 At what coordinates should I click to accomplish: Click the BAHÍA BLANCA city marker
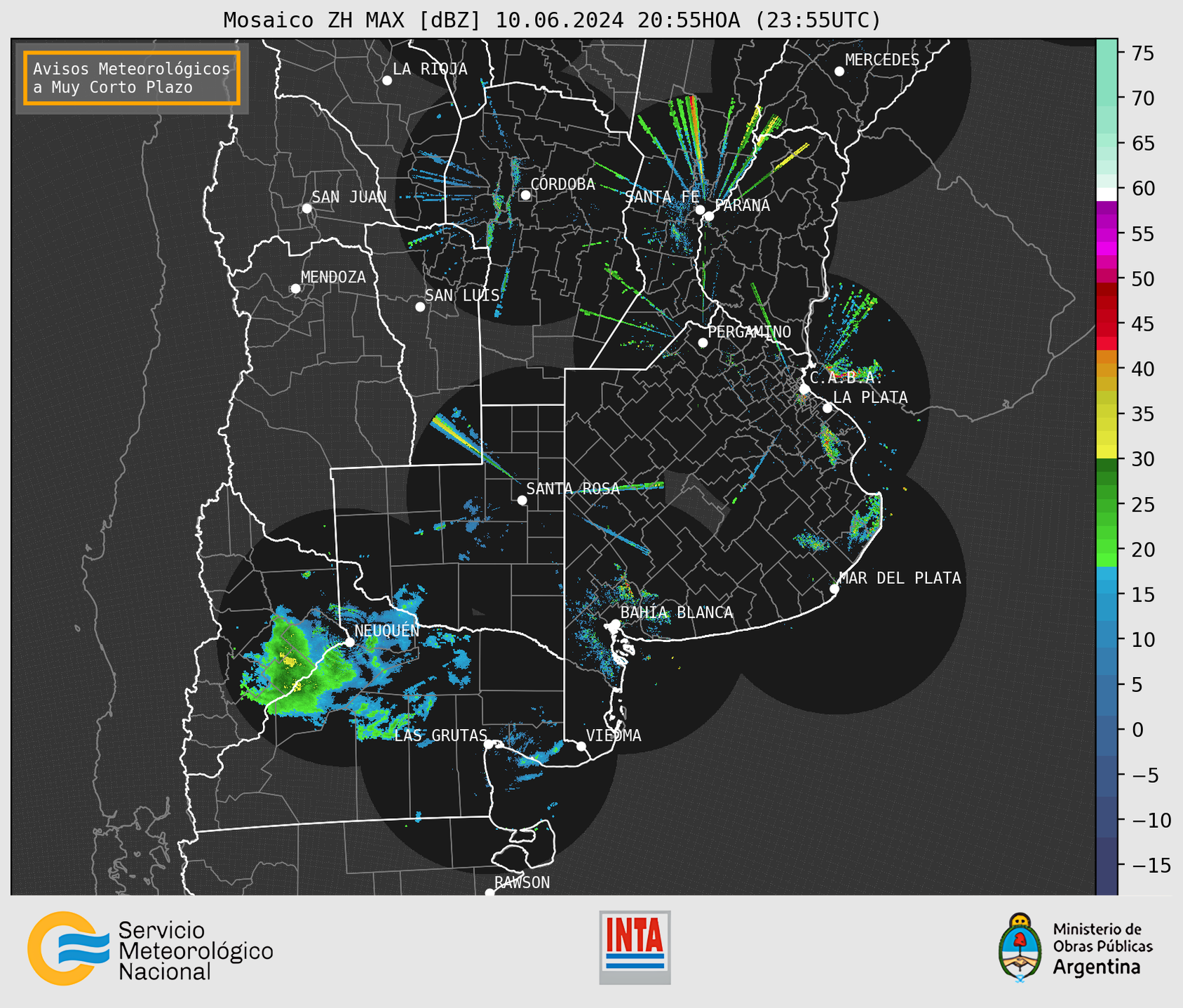click(x=615, y=624)
